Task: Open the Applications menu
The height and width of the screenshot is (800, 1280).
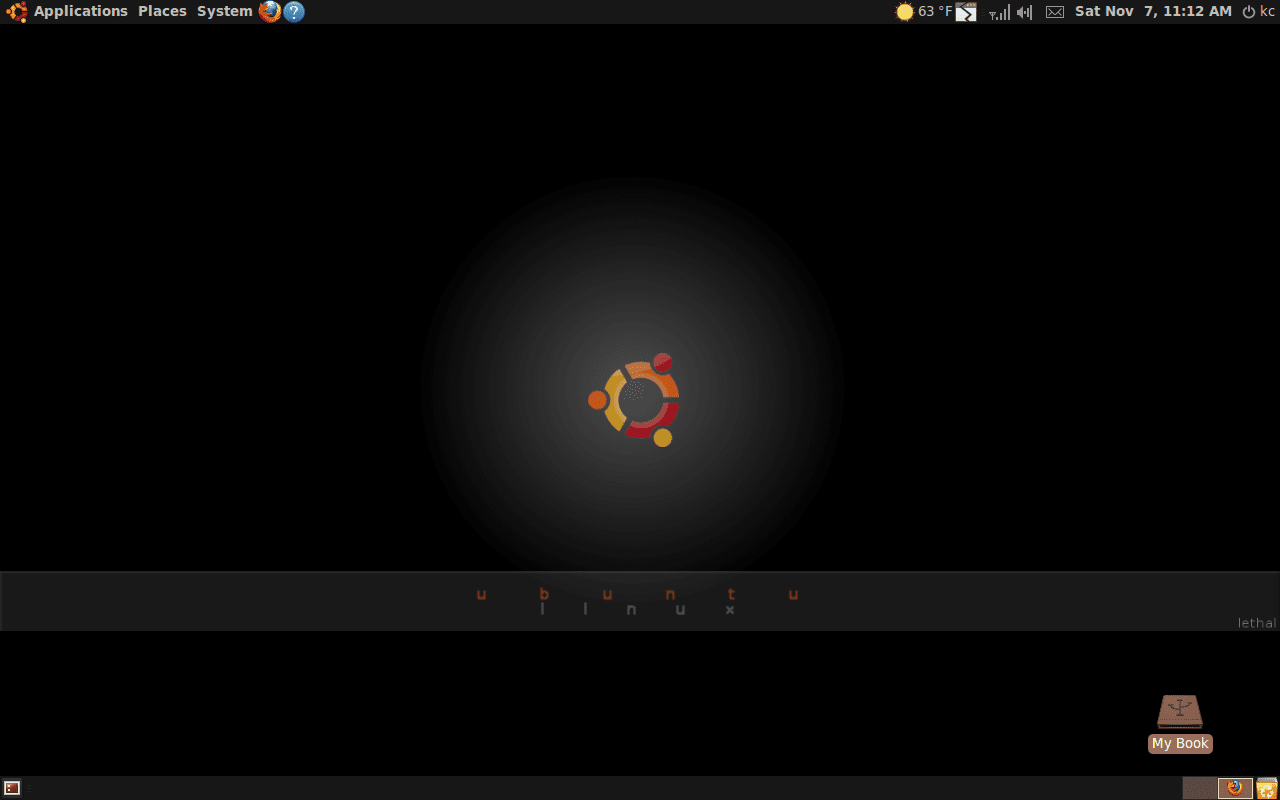Action: coord(81,11)
